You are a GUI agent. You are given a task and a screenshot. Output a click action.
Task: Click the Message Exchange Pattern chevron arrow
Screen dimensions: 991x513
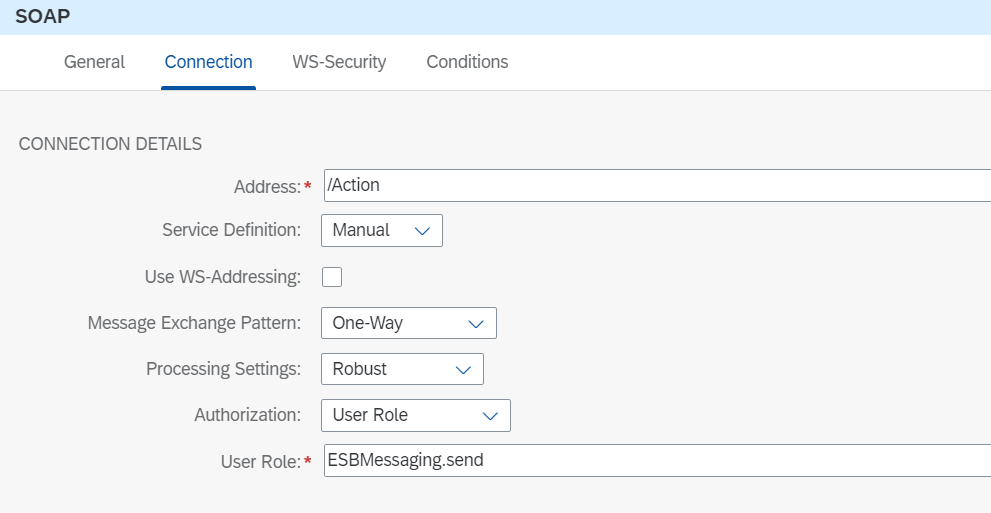pos(475,323)
